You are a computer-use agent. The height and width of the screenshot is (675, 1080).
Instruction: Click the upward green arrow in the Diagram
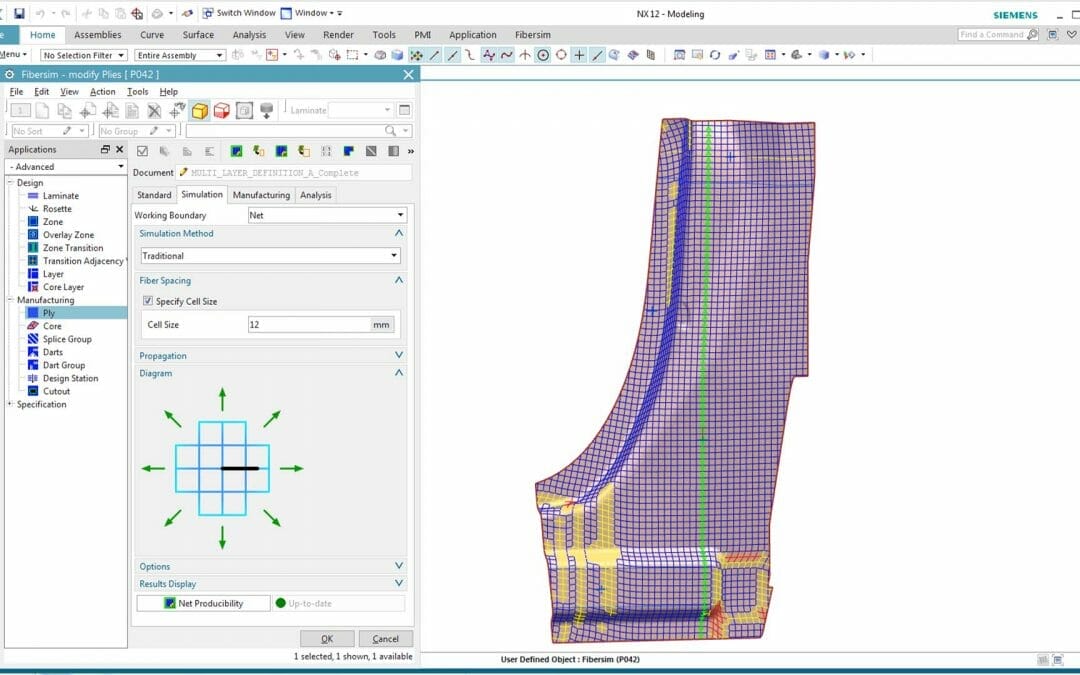(222, 399)
